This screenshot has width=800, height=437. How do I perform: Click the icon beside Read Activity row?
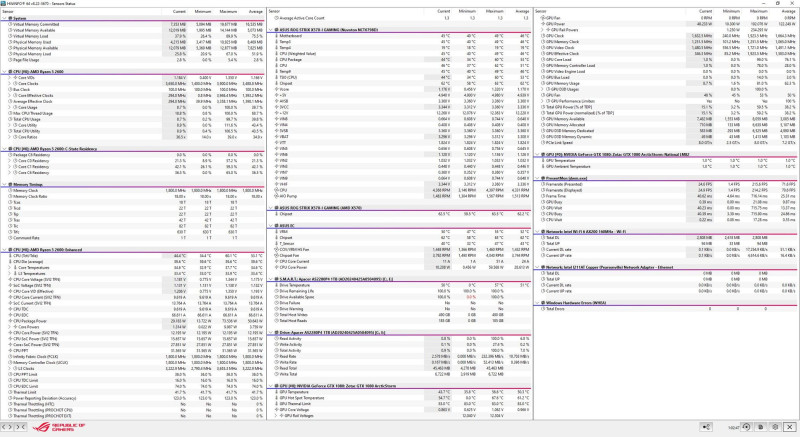coord(277,339)
